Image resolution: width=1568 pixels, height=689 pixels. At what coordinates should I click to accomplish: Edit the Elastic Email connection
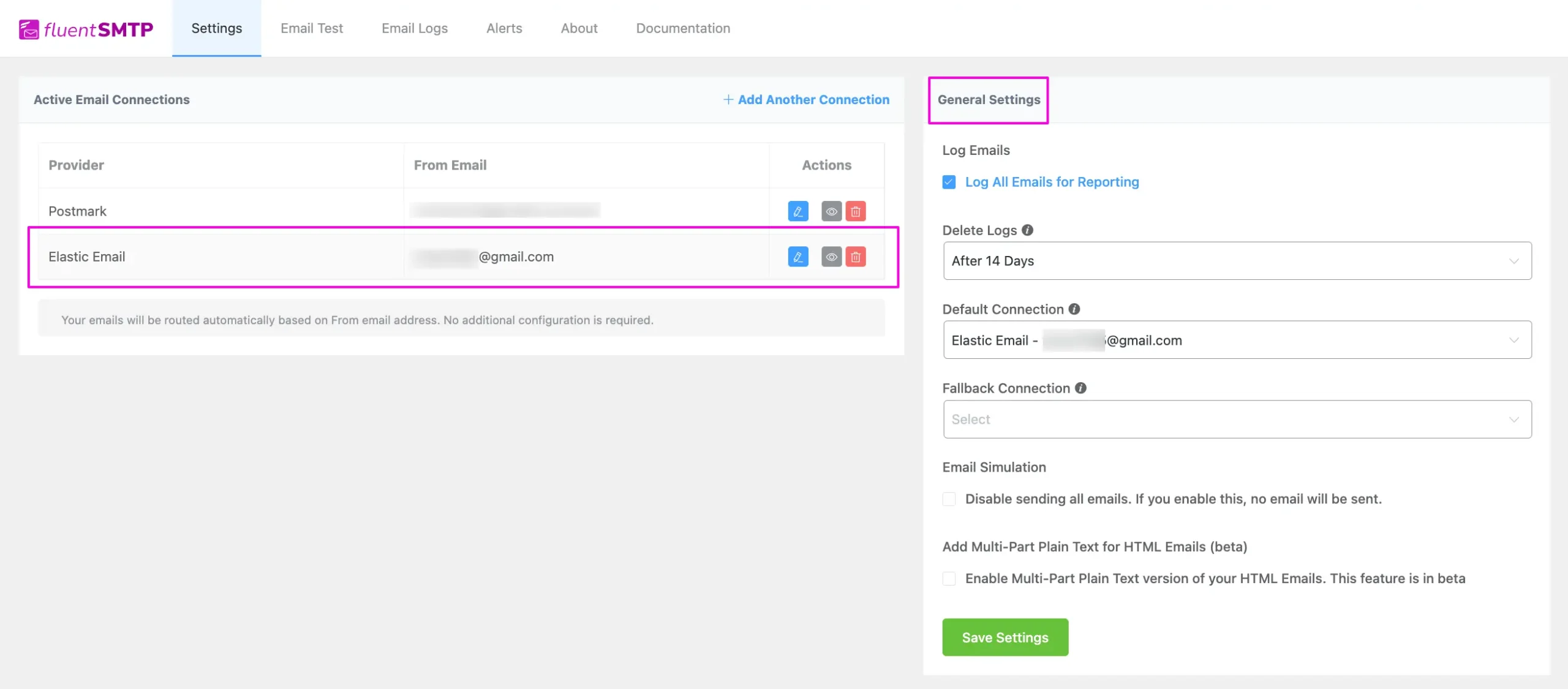pos(797,257)
